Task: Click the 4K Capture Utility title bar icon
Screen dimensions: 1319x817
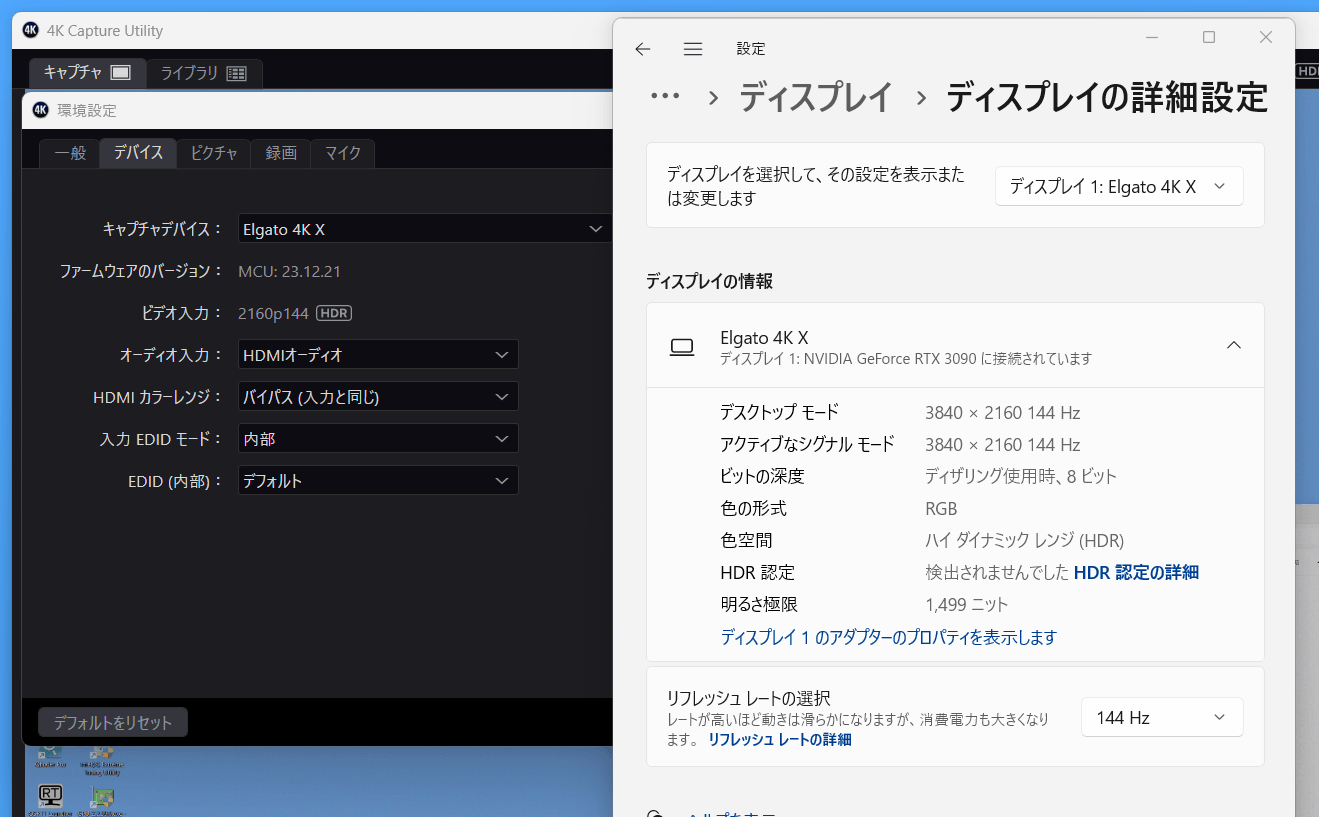Action: click(x=30, y=30)
